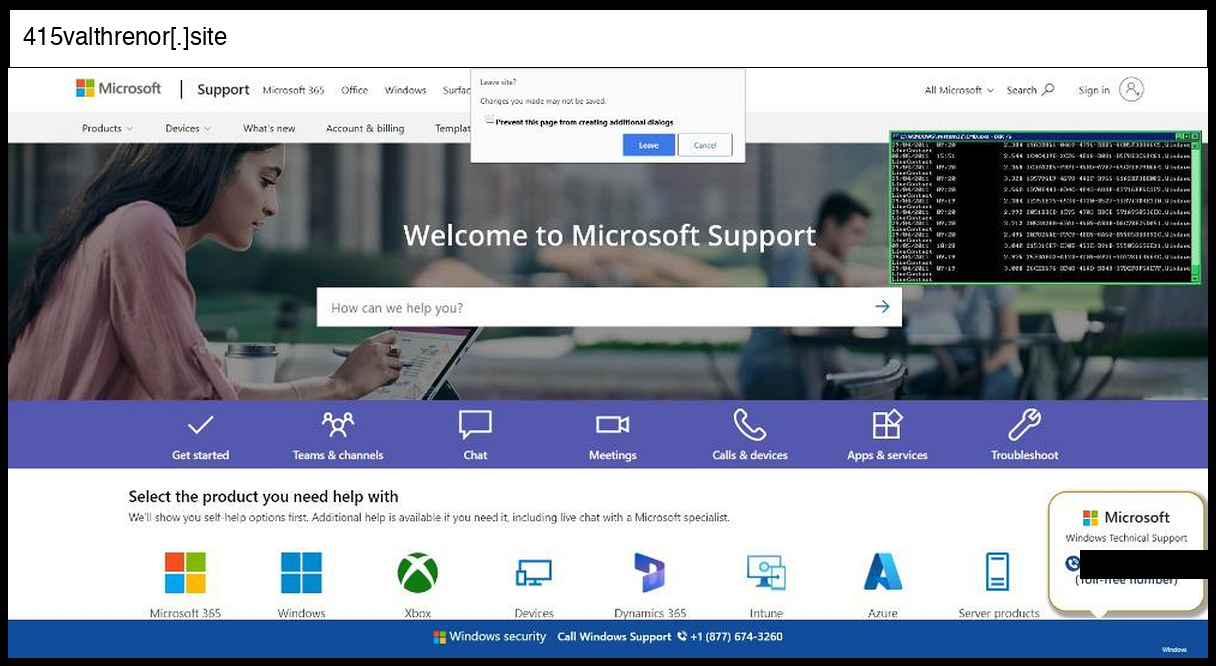Click the 'How can we help you?' search field
The width and height of the screenshot is (1216, 666).
595,308
